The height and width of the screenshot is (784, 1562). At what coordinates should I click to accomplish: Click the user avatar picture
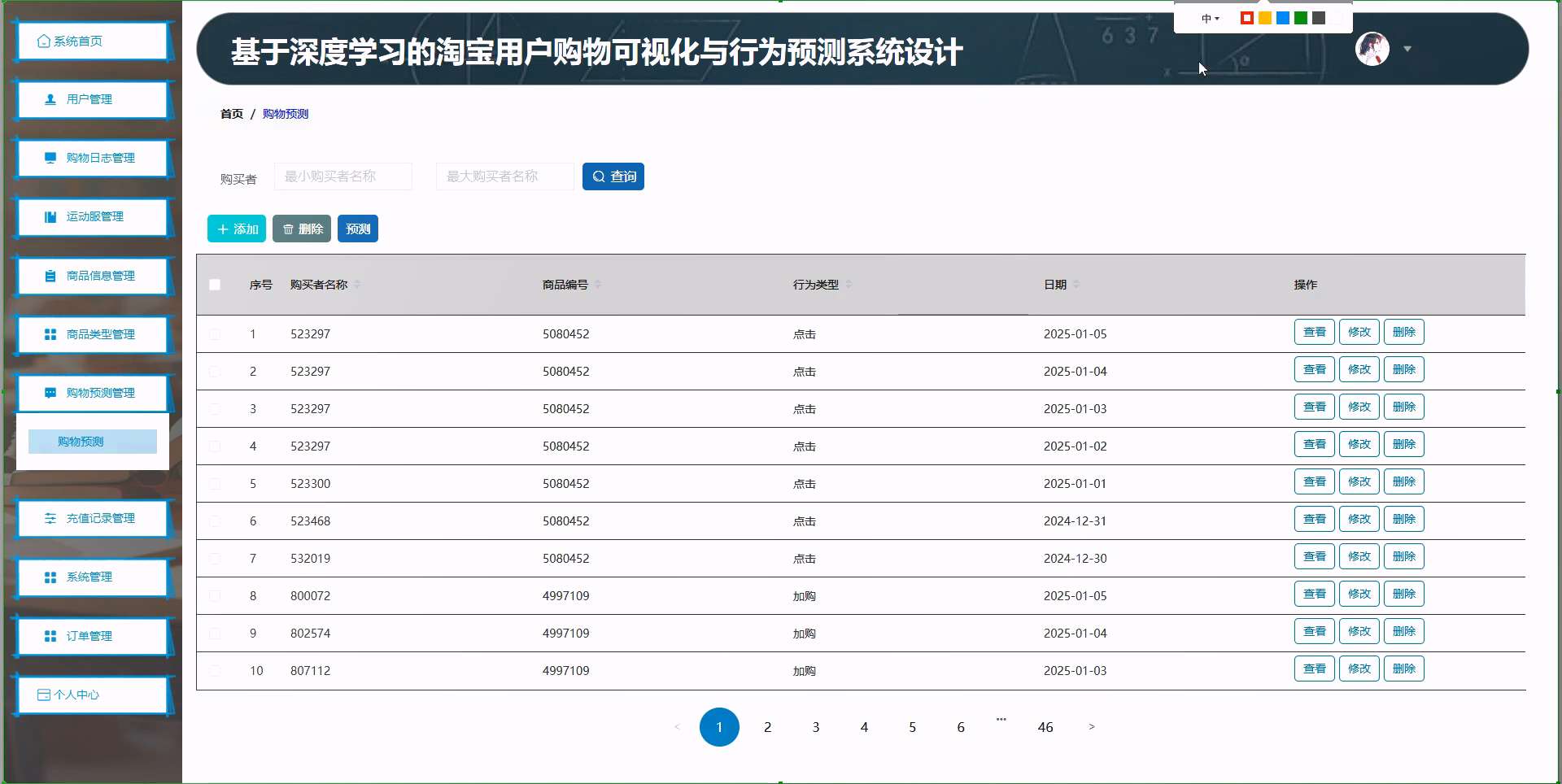tap(1372, 49)
